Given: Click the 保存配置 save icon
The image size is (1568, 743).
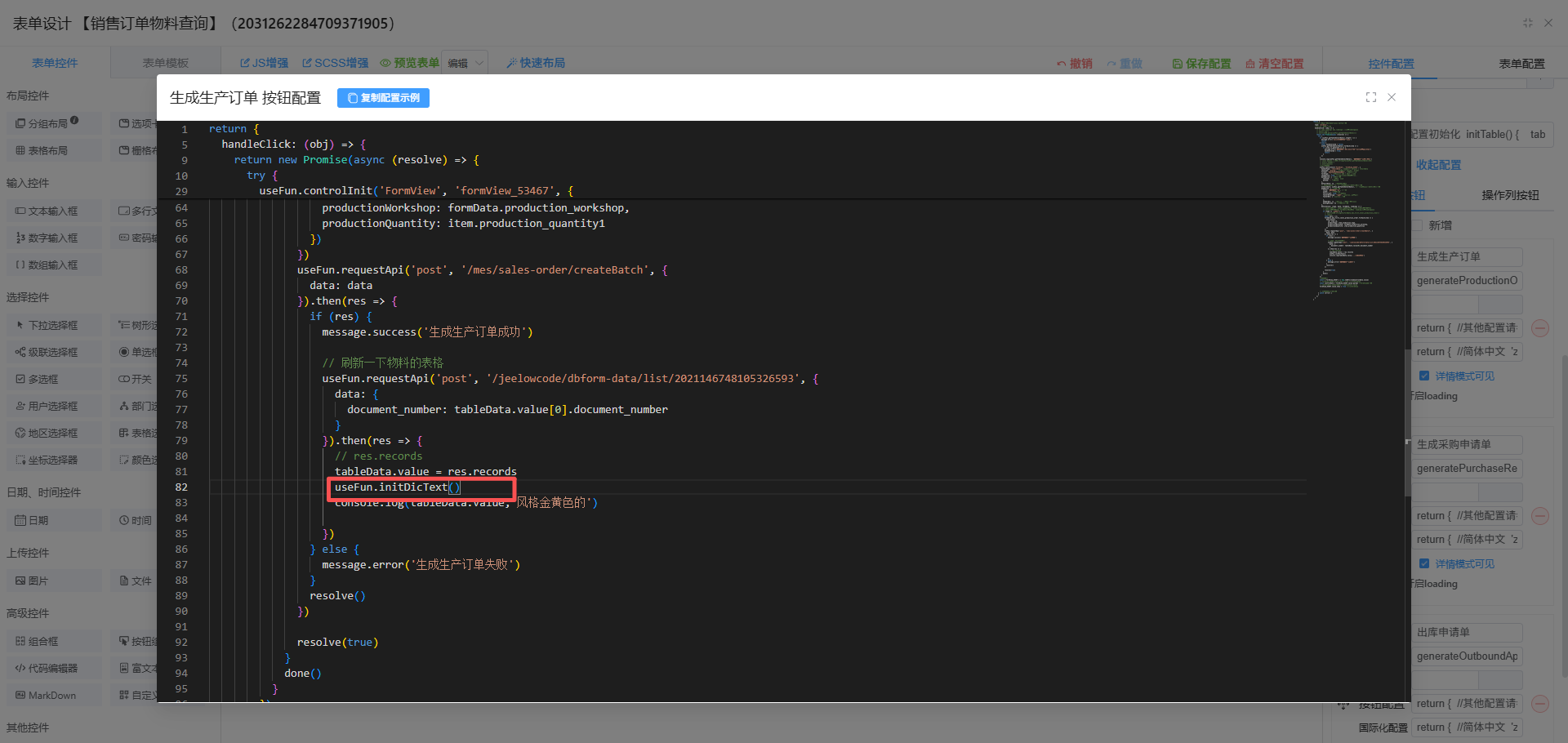Looking at the screenshot, I should coord(1177,64).
